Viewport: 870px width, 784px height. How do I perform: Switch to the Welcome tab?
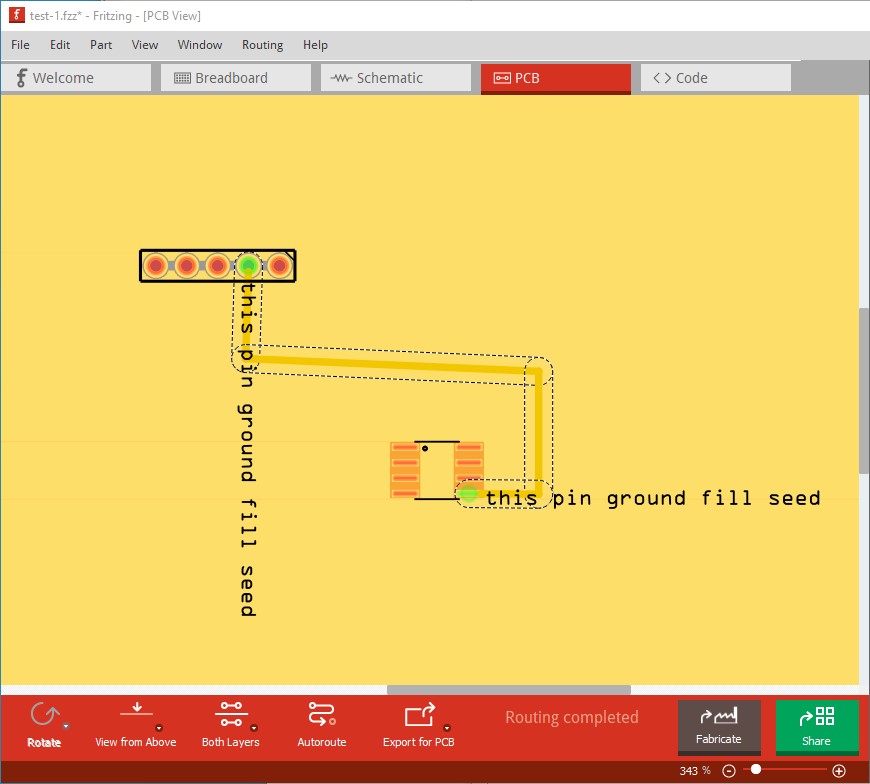coord(76,78)
